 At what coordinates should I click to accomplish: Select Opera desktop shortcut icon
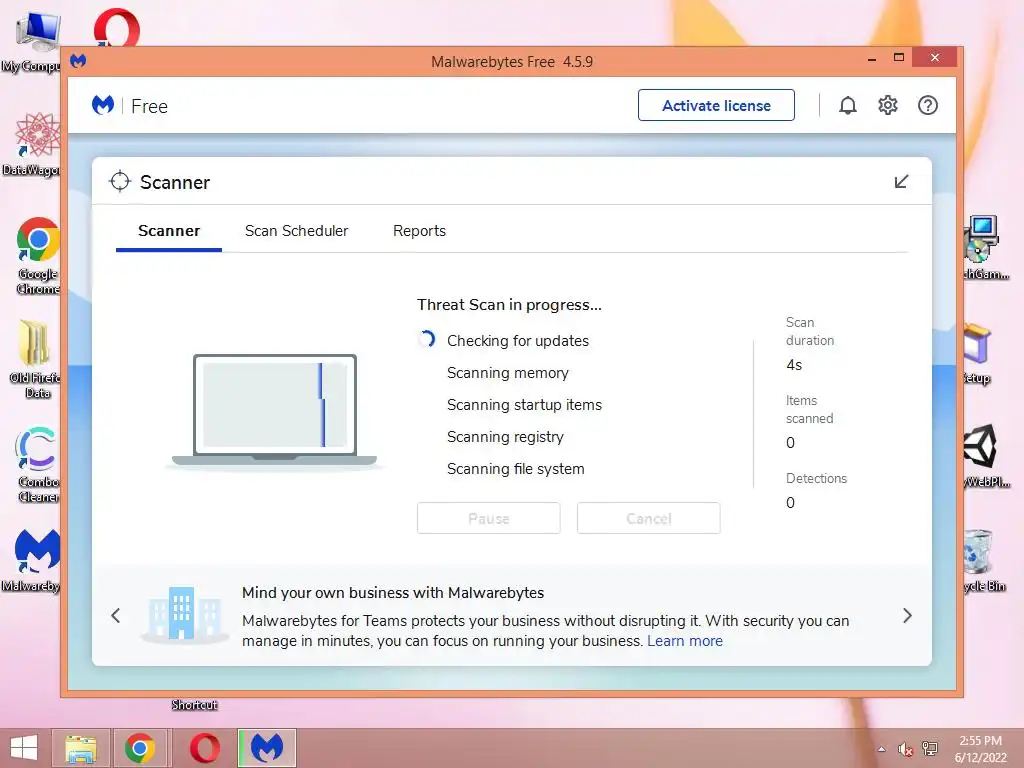click(116, 27)
